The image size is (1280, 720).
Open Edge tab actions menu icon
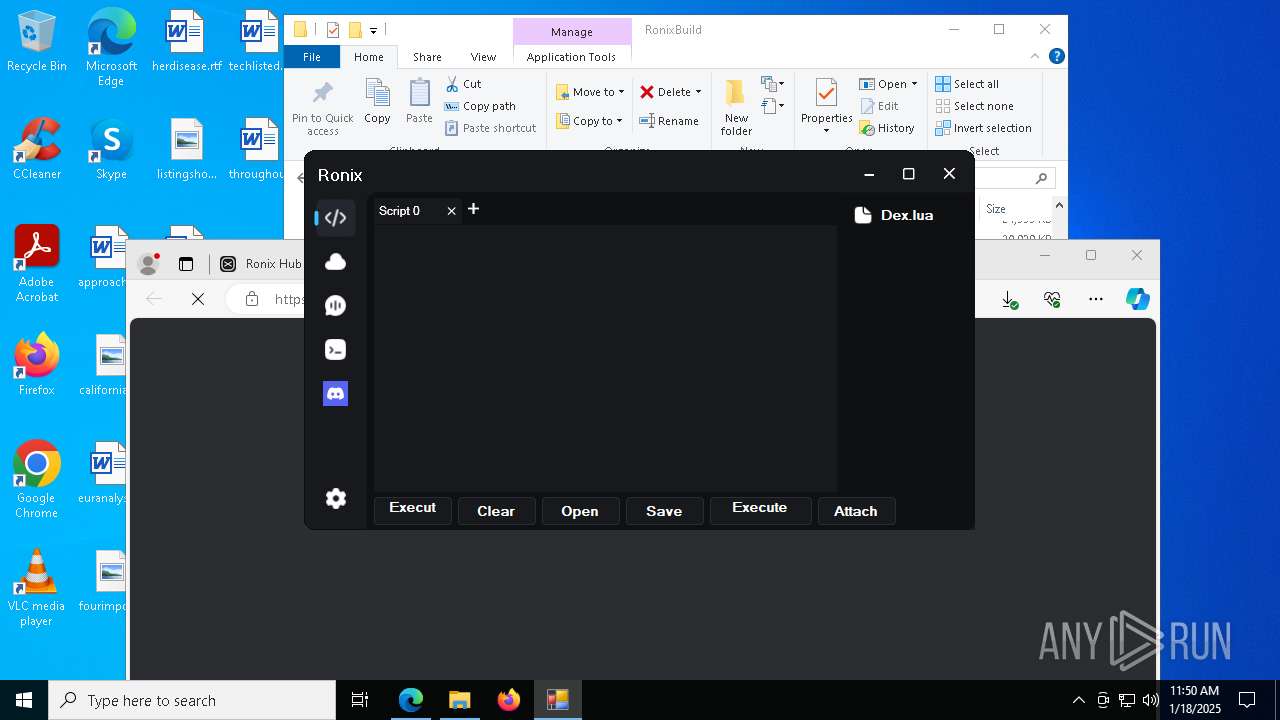tap(186, 264)
